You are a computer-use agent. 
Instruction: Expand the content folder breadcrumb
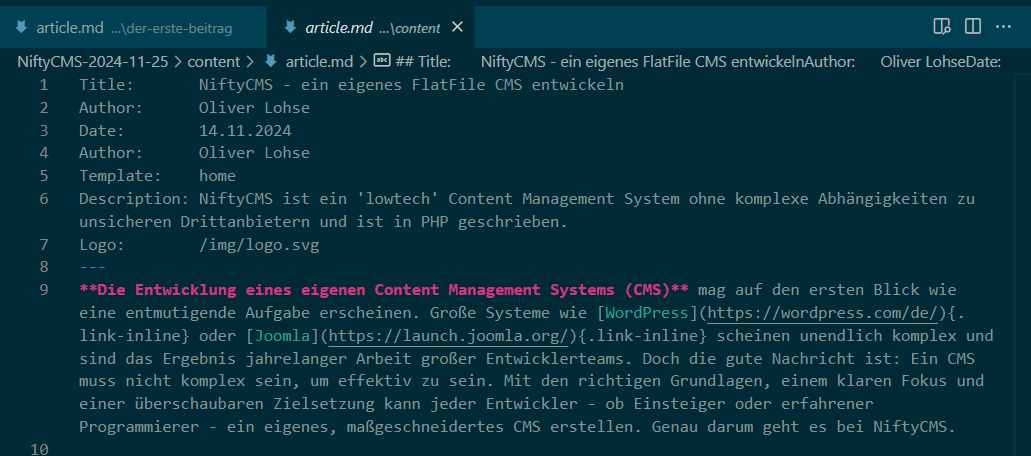(214, 62)
